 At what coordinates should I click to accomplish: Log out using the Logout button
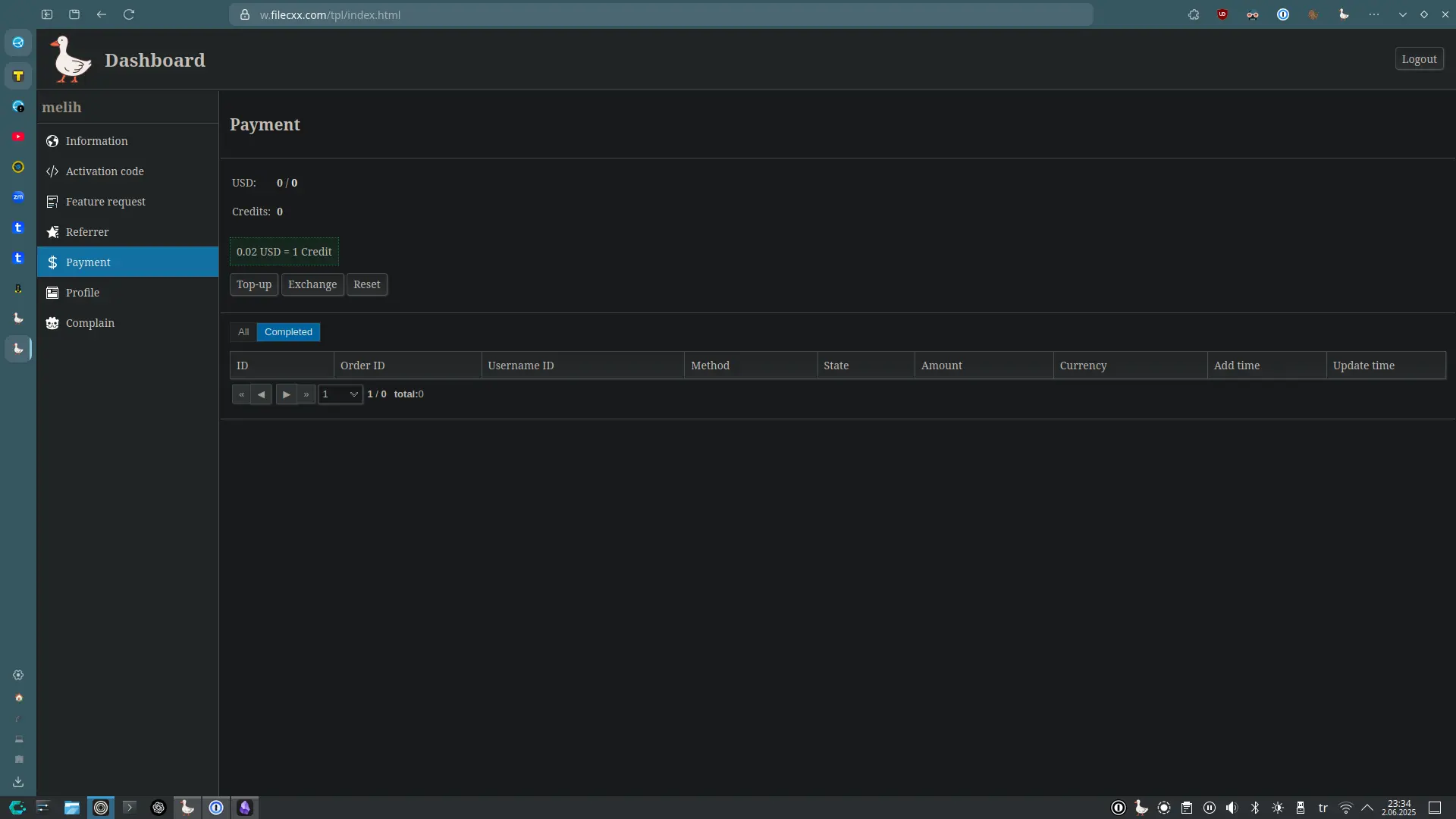[1419, 59]
